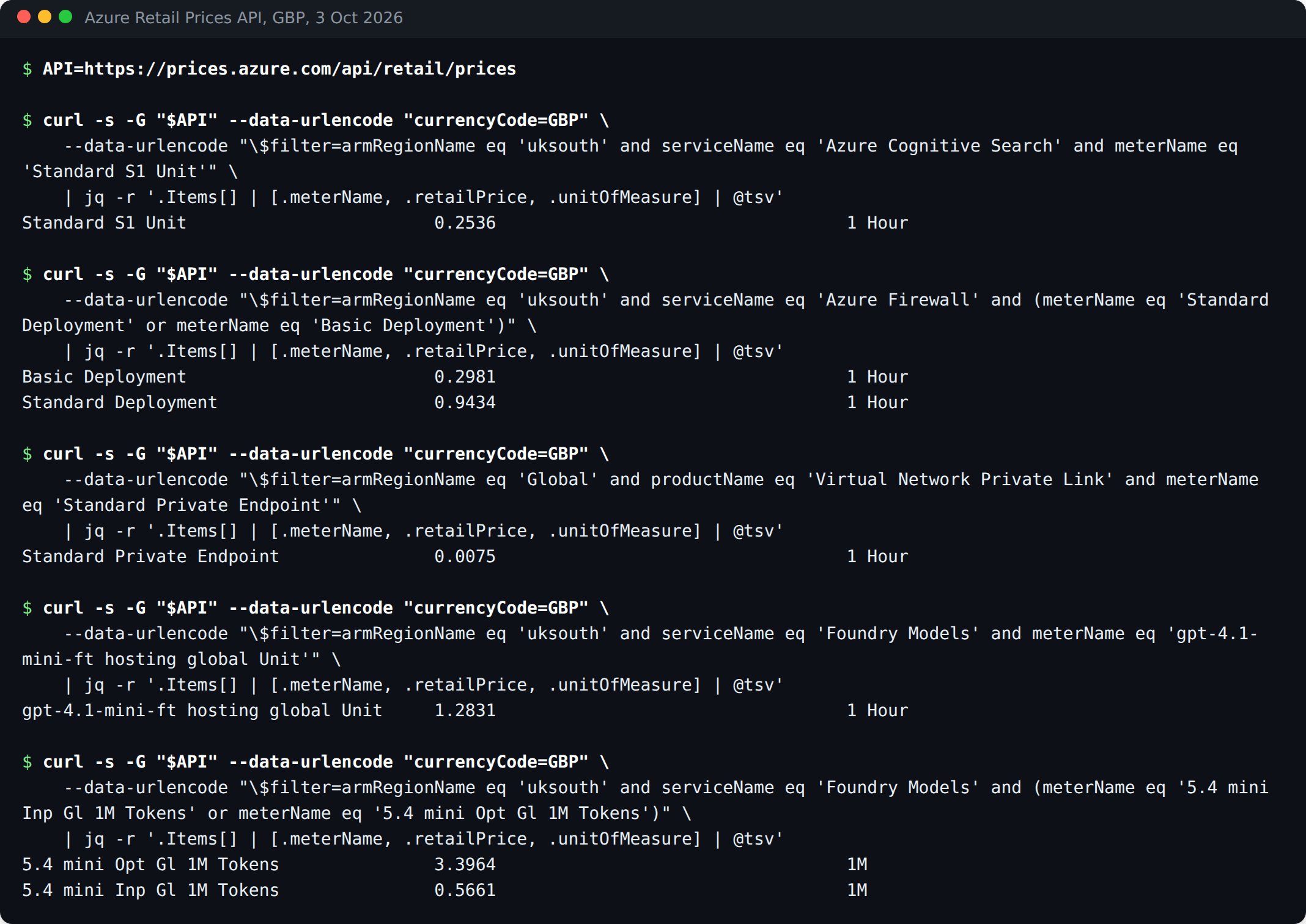This screenshot has width=1306, height=924.
Task: Click the '1M' unit beside 0.5661
Action: pos(857,890)
